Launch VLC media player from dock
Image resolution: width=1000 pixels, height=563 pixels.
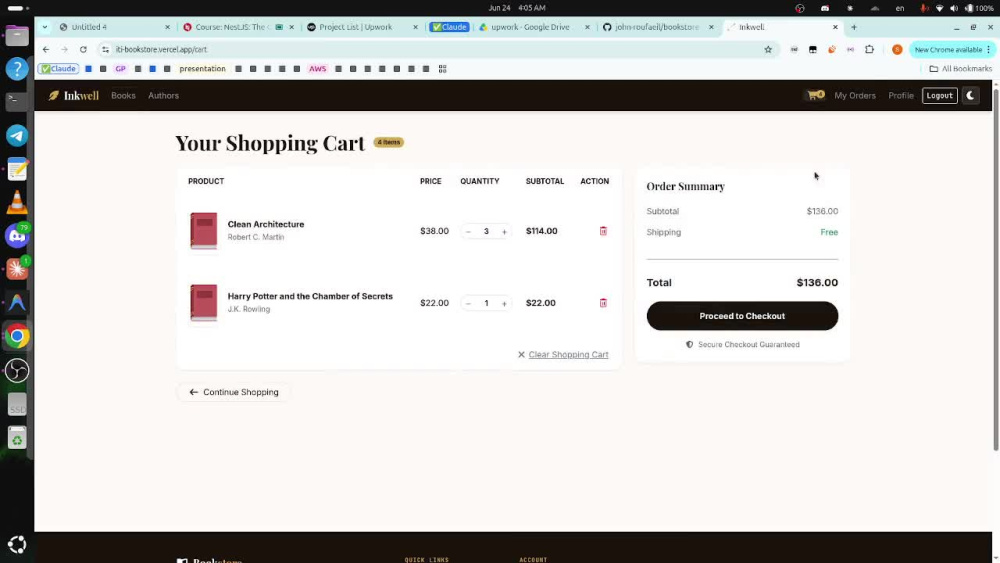coord(17,203)
